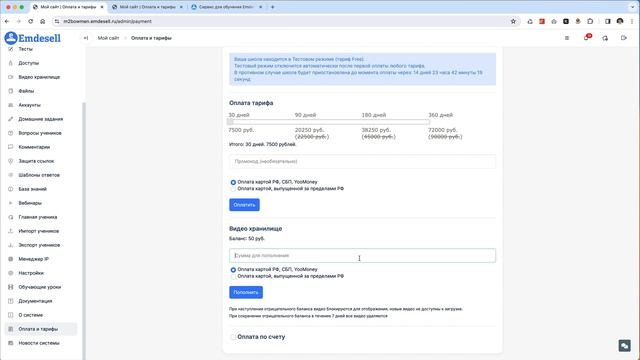Open the browser profile avatar
640x360 pixels.
click(620, 21)
